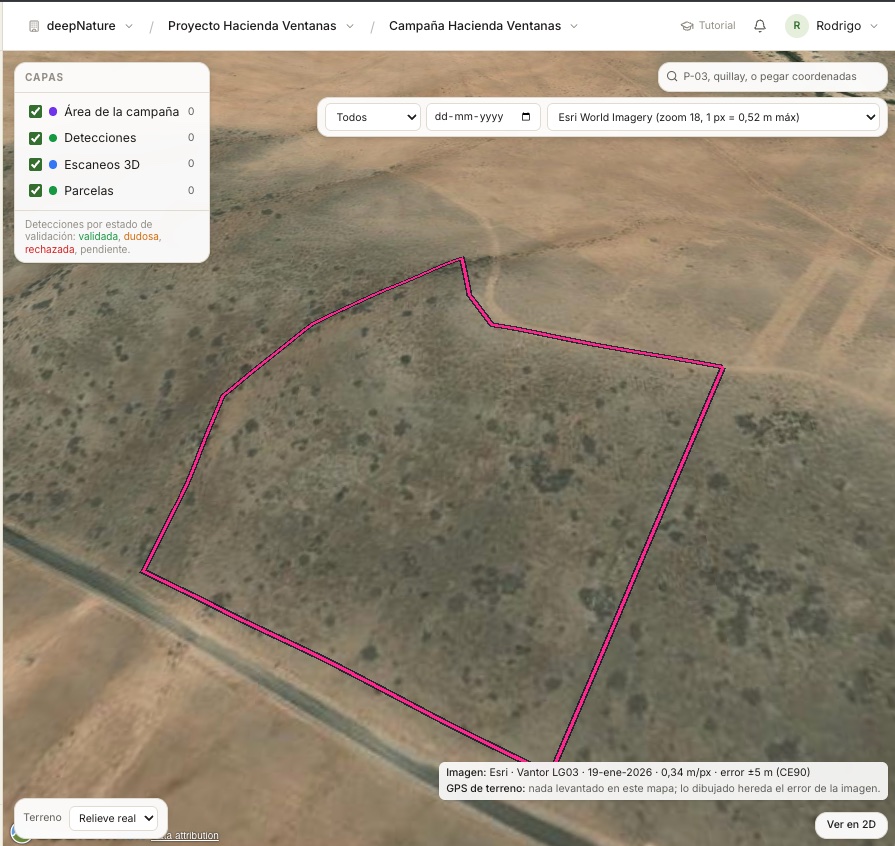Click the green Detecciones color dot
895x846 pixels.
coord(53,138)
